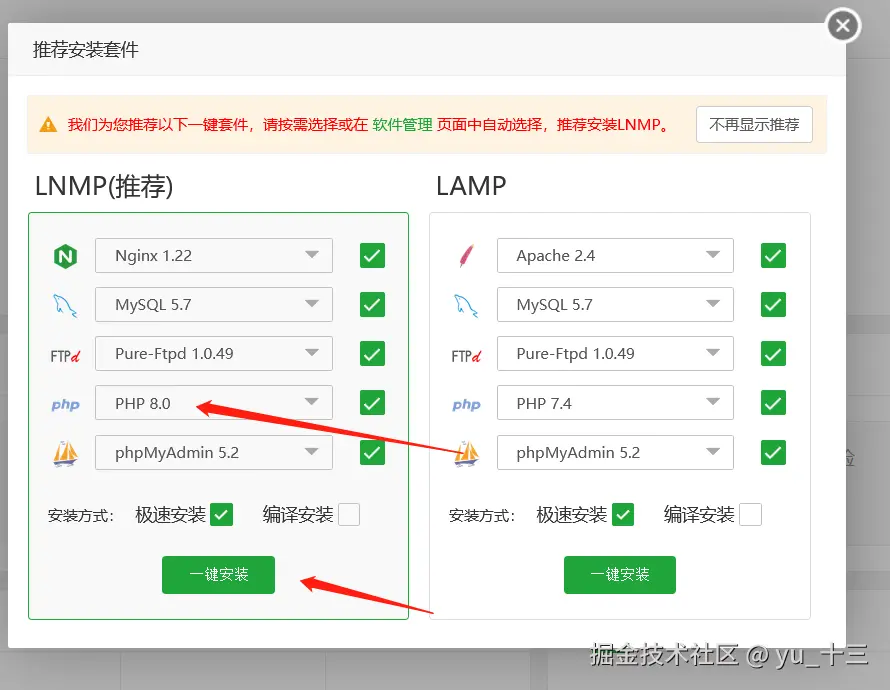Click the php logo icon in LNMP
890x690 pixels.
pyautogui.click(x=65, y=405)
